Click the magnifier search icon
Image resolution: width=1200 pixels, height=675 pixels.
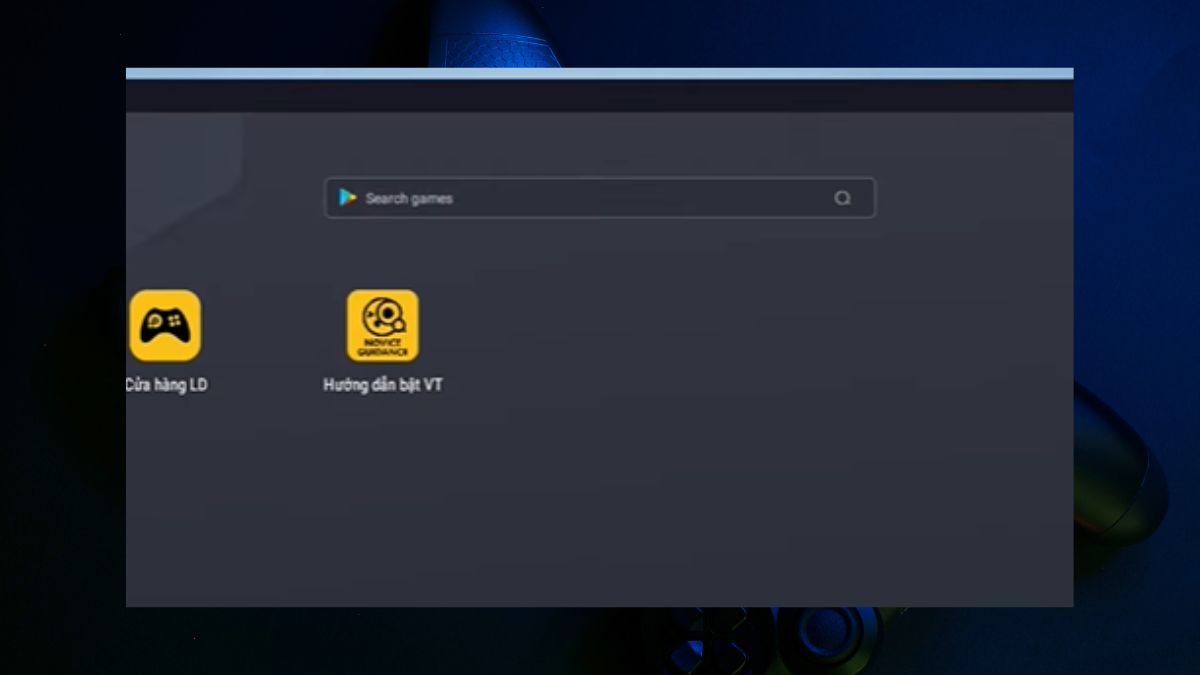click(x=843, y=198)
